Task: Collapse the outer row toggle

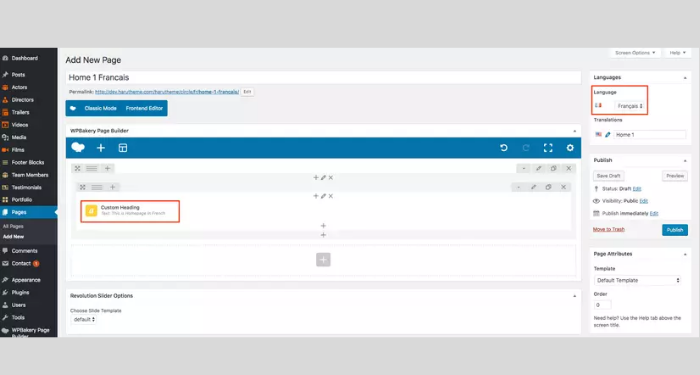Action: point(524,168)
